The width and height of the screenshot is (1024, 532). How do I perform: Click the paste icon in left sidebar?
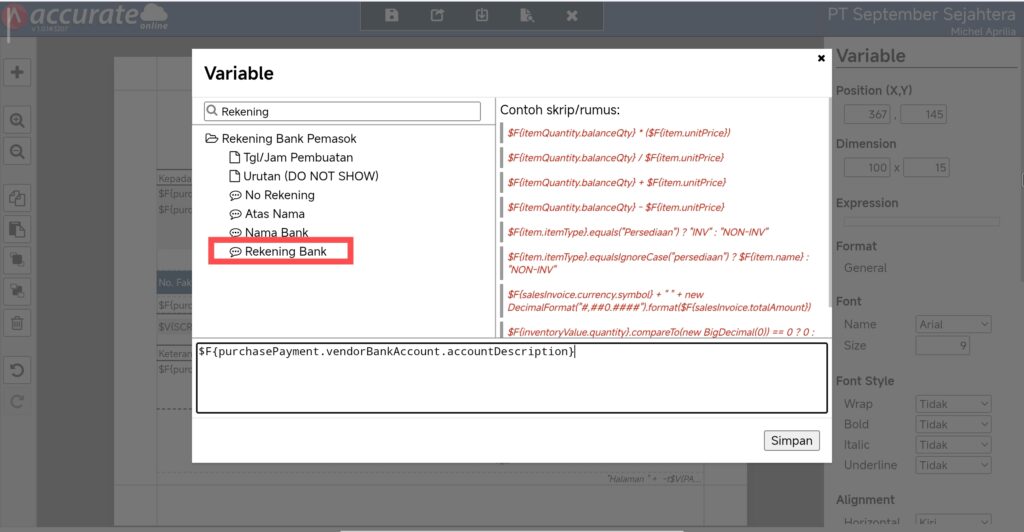tap(17, 229)
